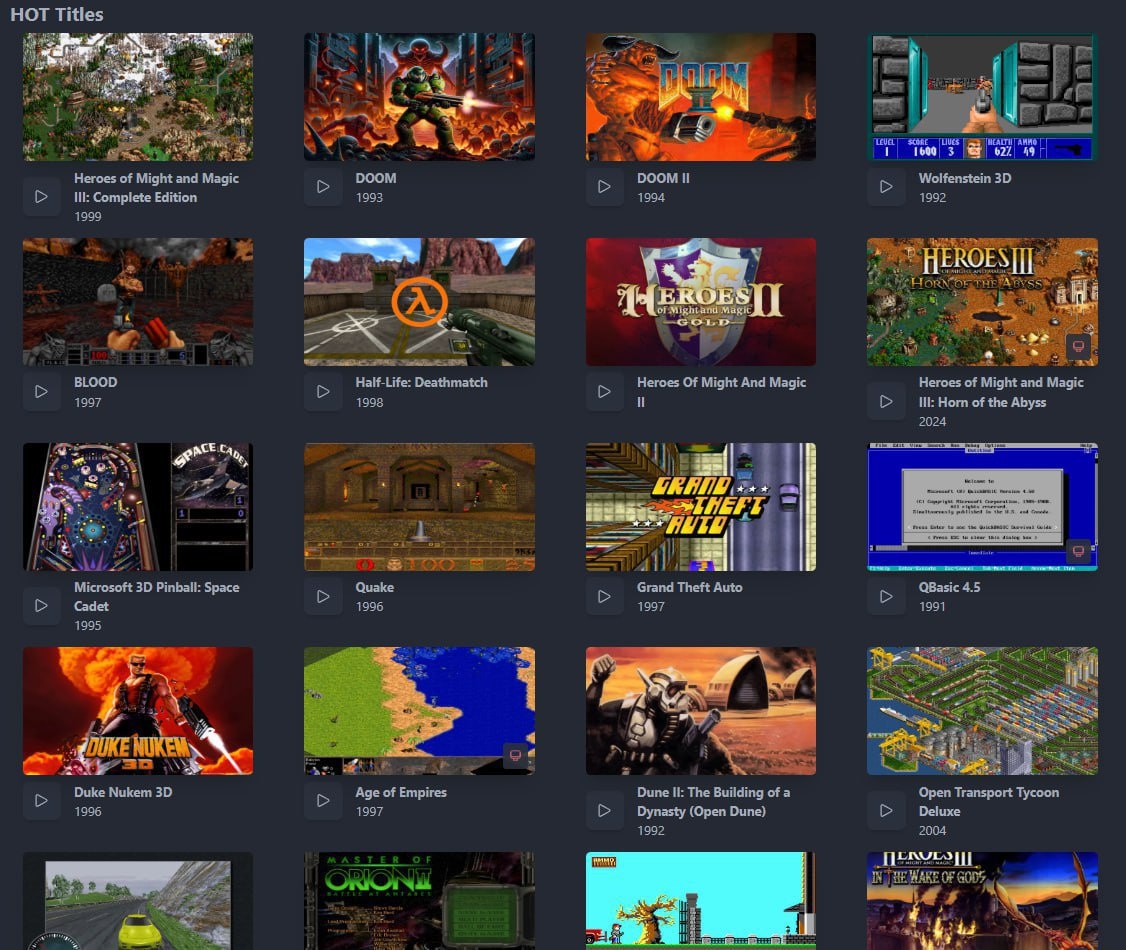Open Heroes III Horn of the Abyss cover
1126x950 pixels.
982,302
